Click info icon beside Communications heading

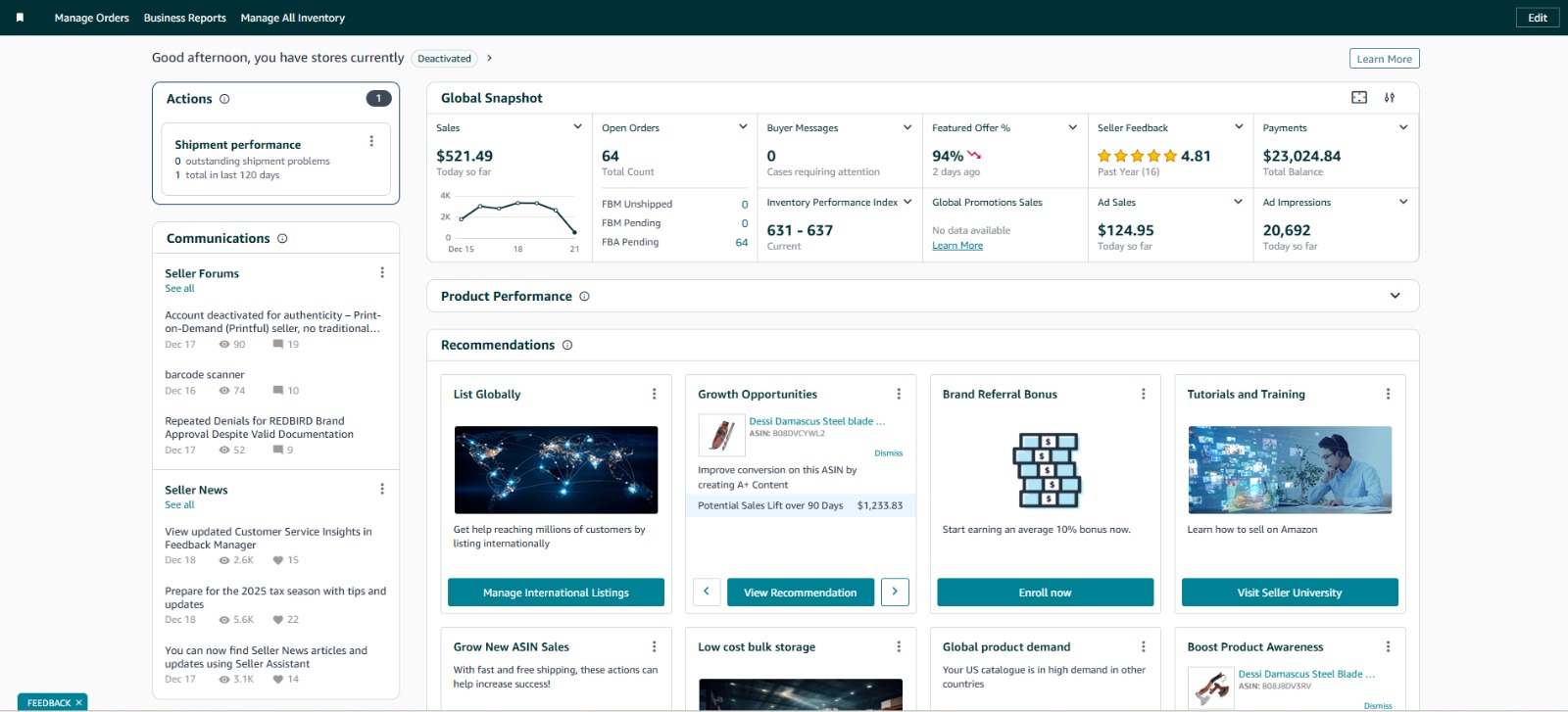pyautogui.click(x=282, y=239)
